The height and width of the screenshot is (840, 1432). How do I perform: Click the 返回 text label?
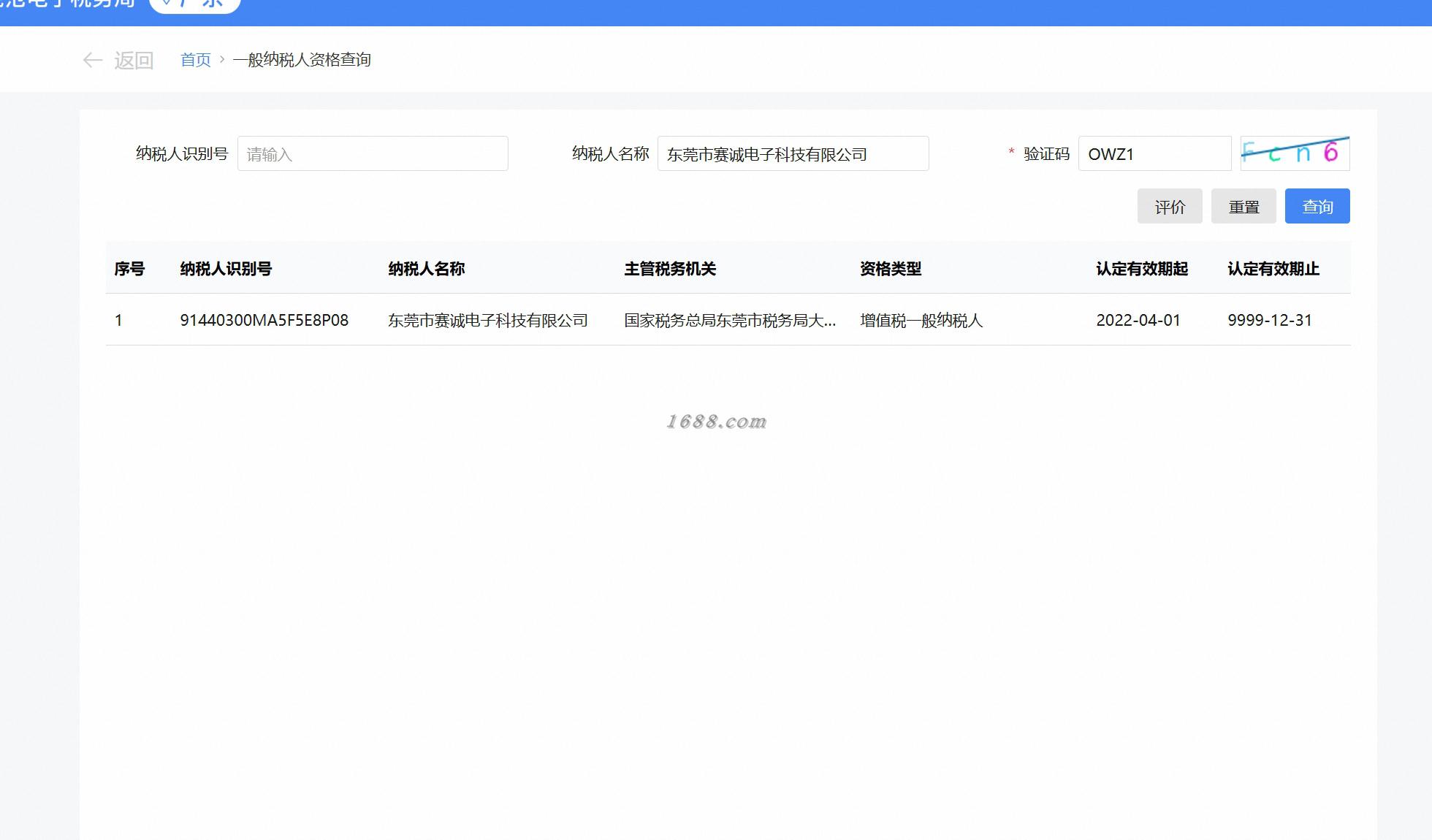(134, 60)
